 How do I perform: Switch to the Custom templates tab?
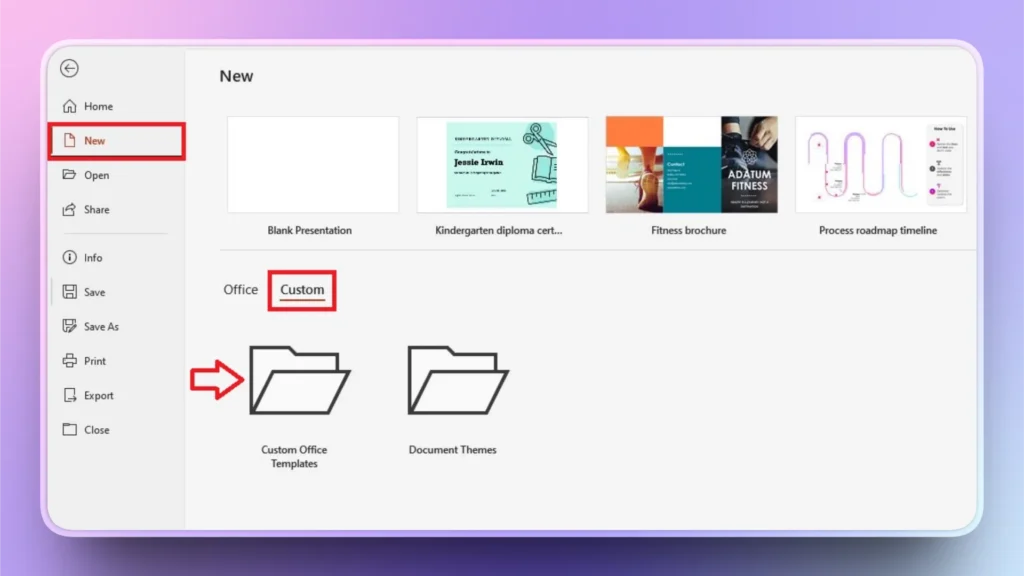pos(302,289)
